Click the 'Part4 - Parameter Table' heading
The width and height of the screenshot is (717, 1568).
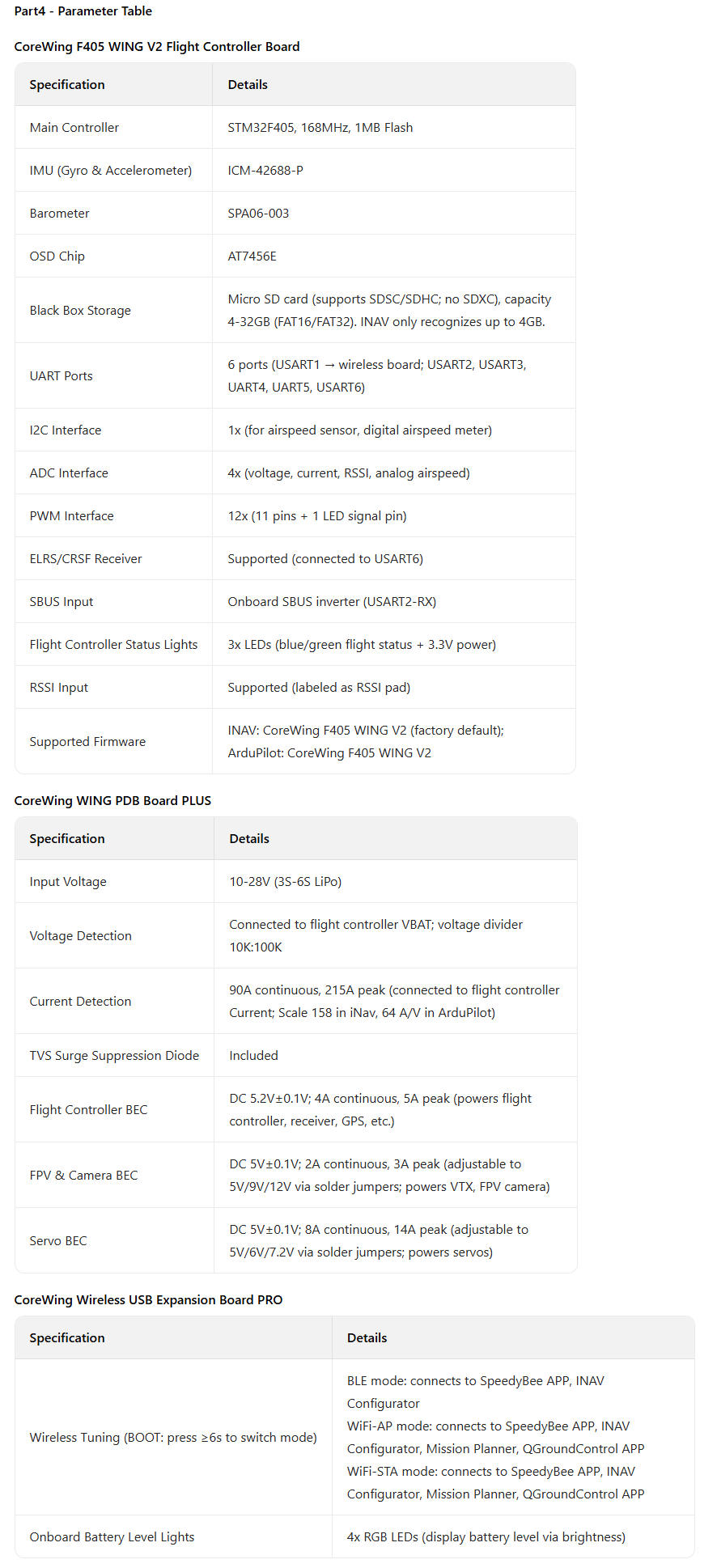[x=83, y=11]
